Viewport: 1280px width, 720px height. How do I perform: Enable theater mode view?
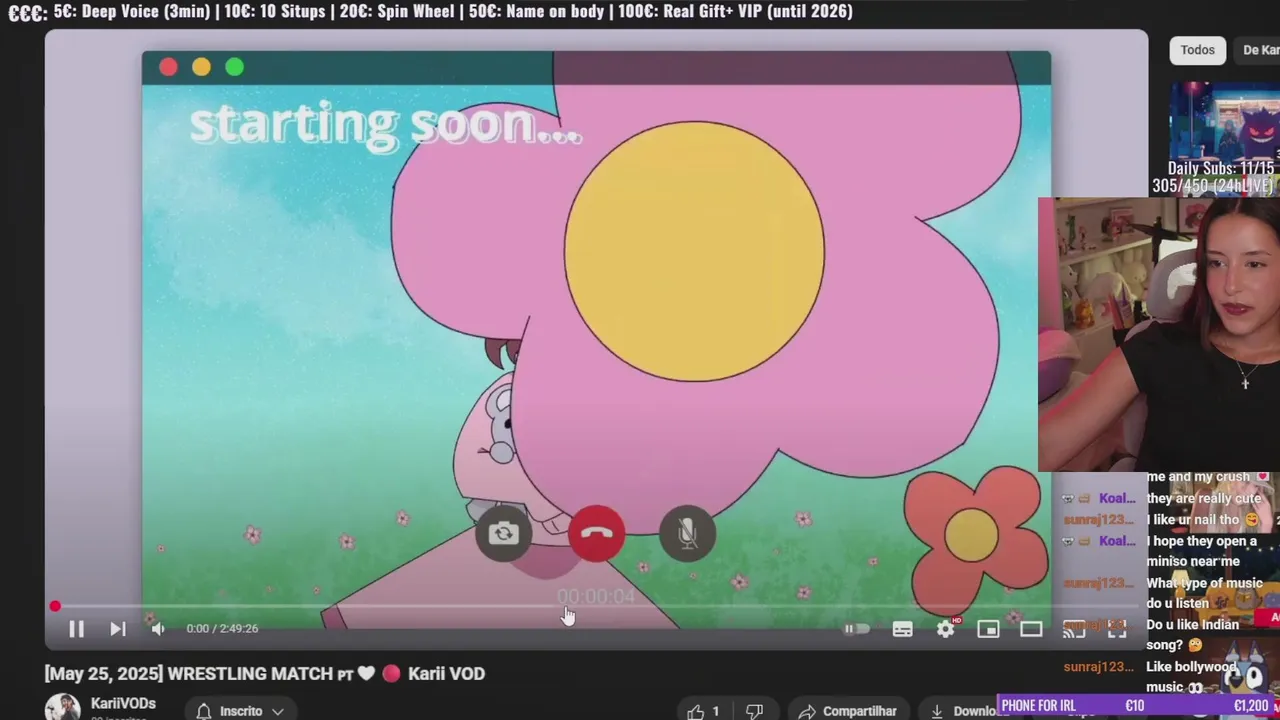[1031, 629]
